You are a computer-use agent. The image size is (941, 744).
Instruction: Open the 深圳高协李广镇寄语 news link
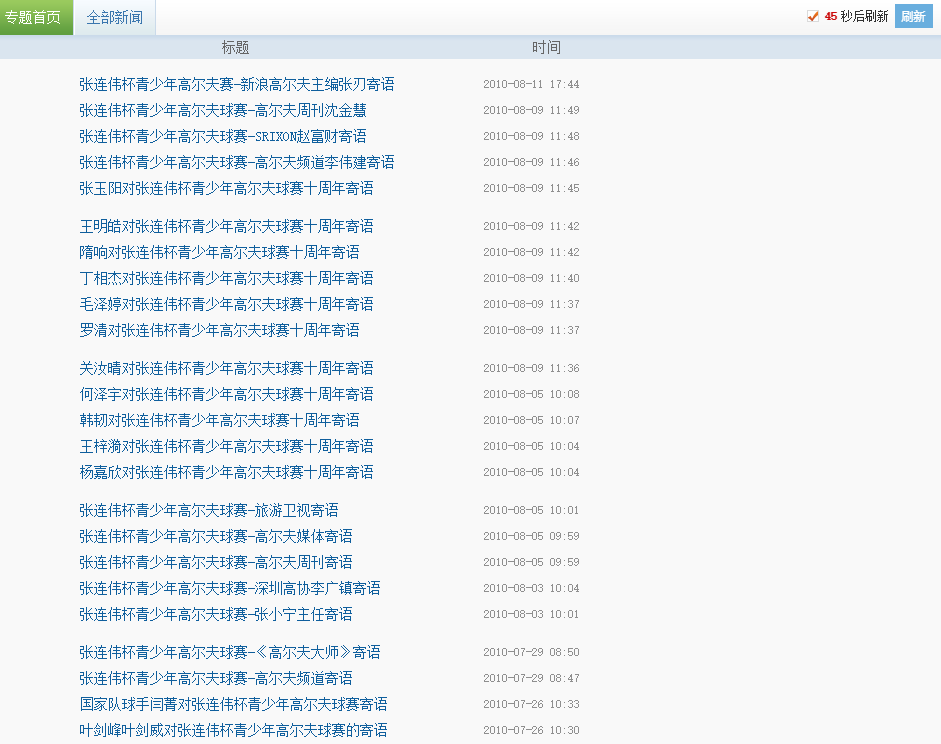point(230,589)
